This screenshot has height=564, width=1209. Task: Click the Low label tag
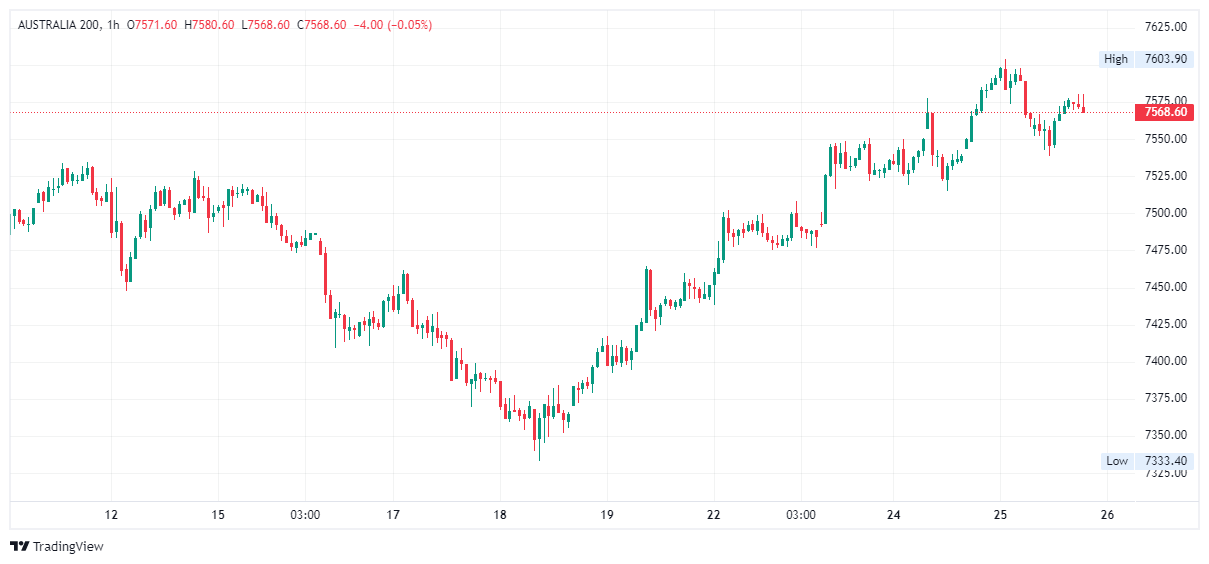[x=1117, y=461]
